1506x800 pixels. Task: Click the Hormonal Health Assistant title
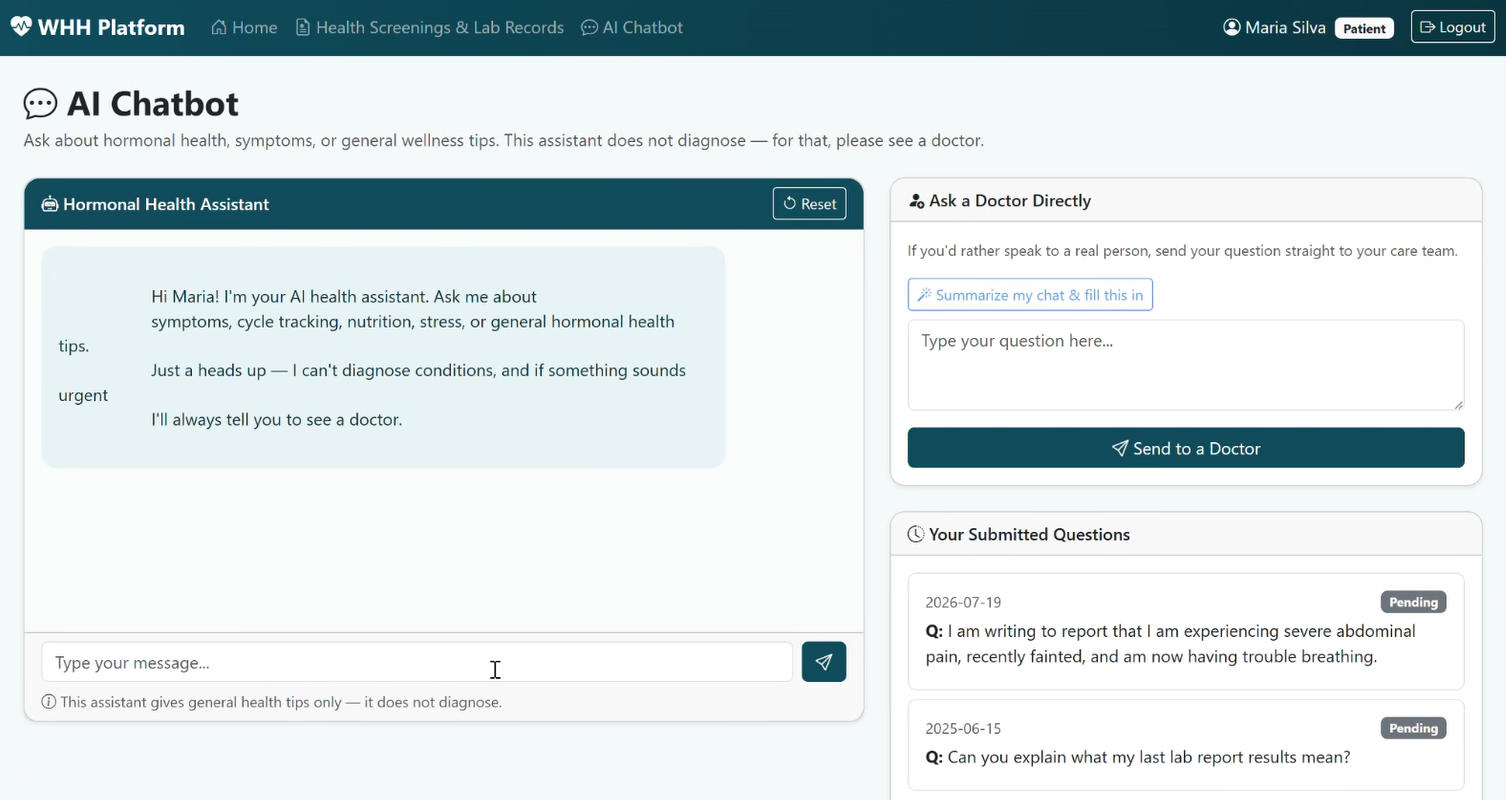tap(166, 204)
